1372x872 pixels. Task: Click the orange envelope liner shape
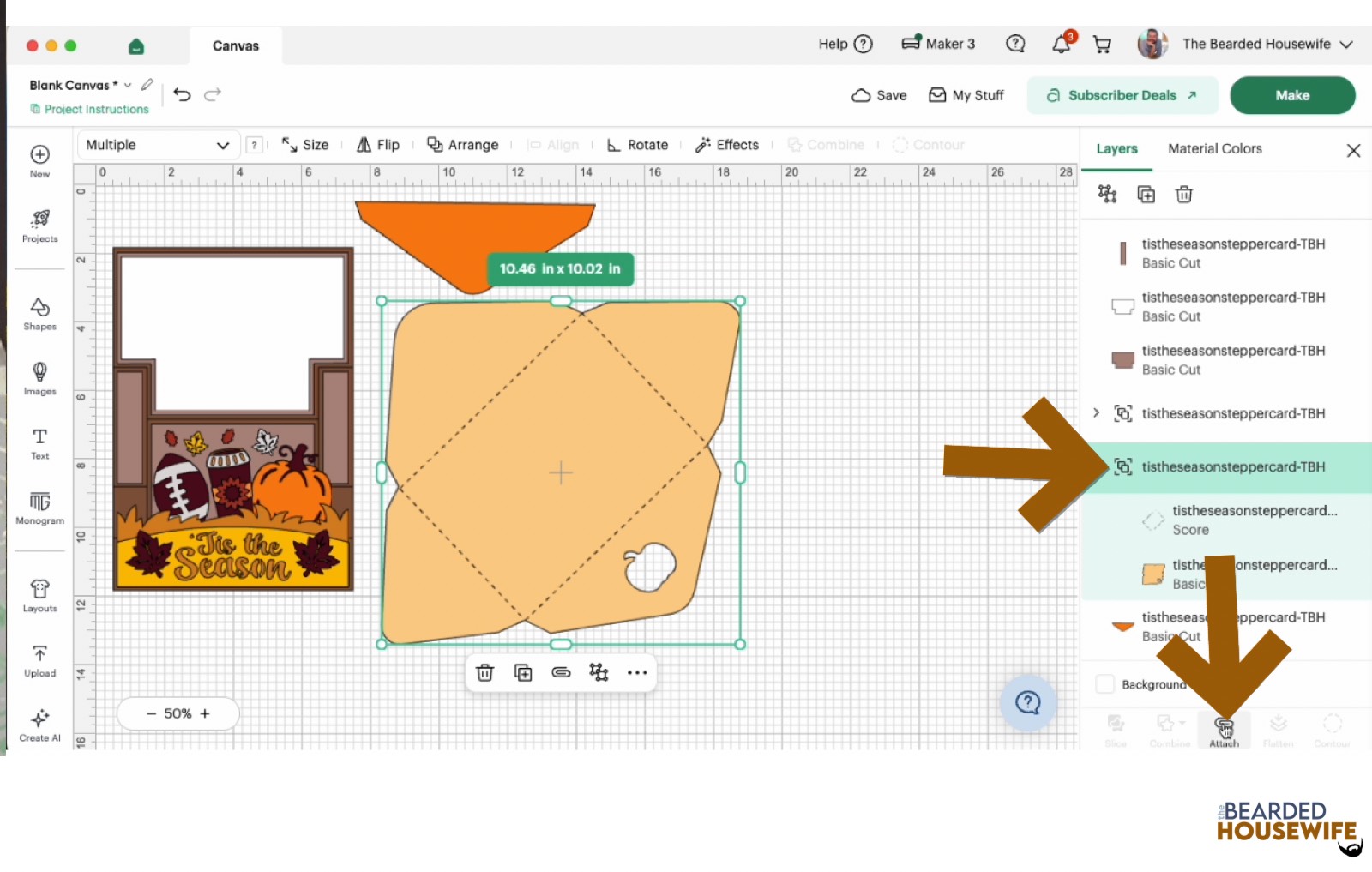coord(475,247)
